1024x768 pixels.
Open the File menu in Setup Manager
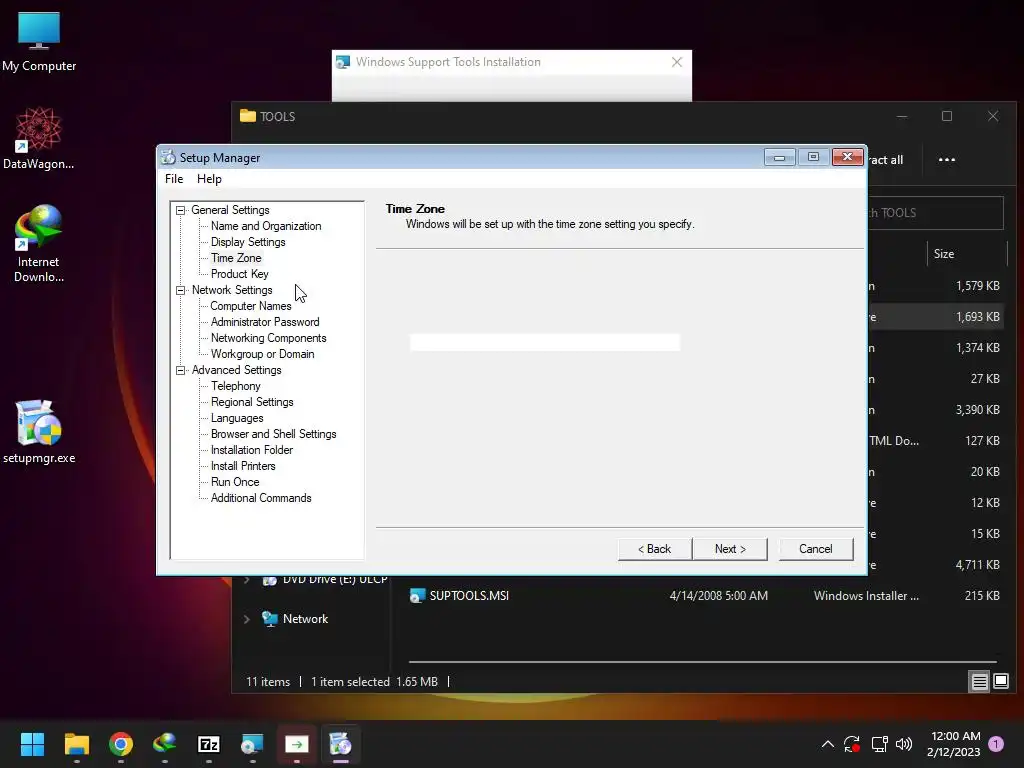coord(174,179)
